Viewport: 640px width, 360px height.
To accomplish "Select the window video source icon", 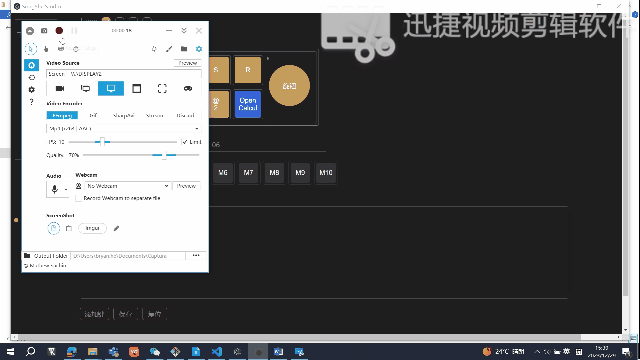I will pos(137,89).
